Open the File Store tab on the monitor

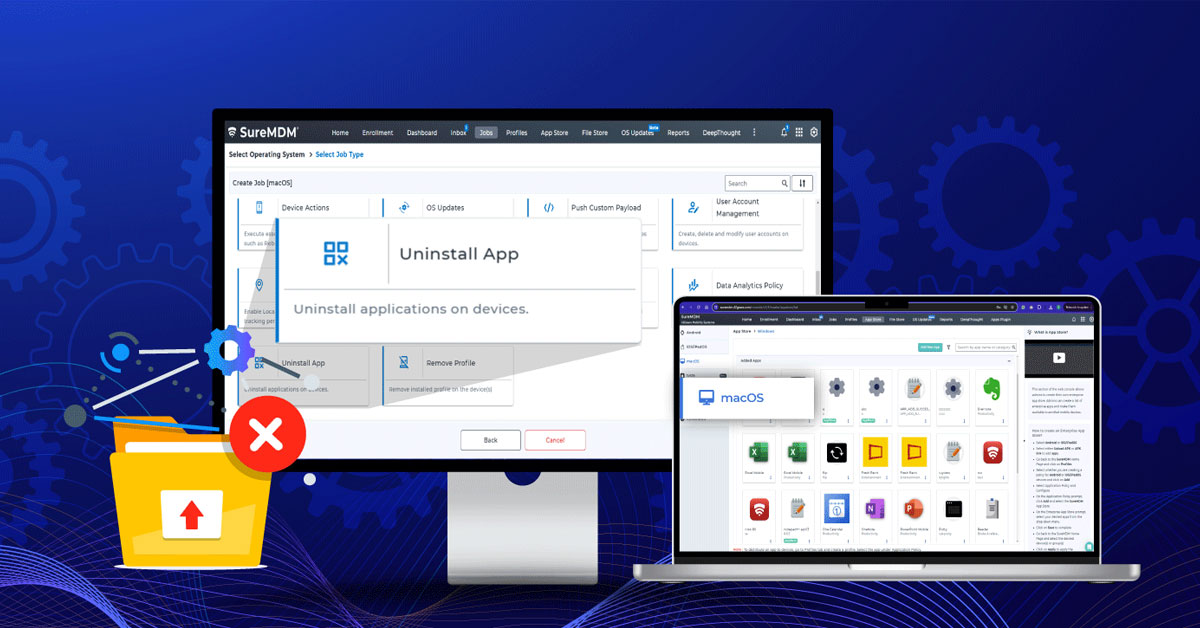(594, 132)
